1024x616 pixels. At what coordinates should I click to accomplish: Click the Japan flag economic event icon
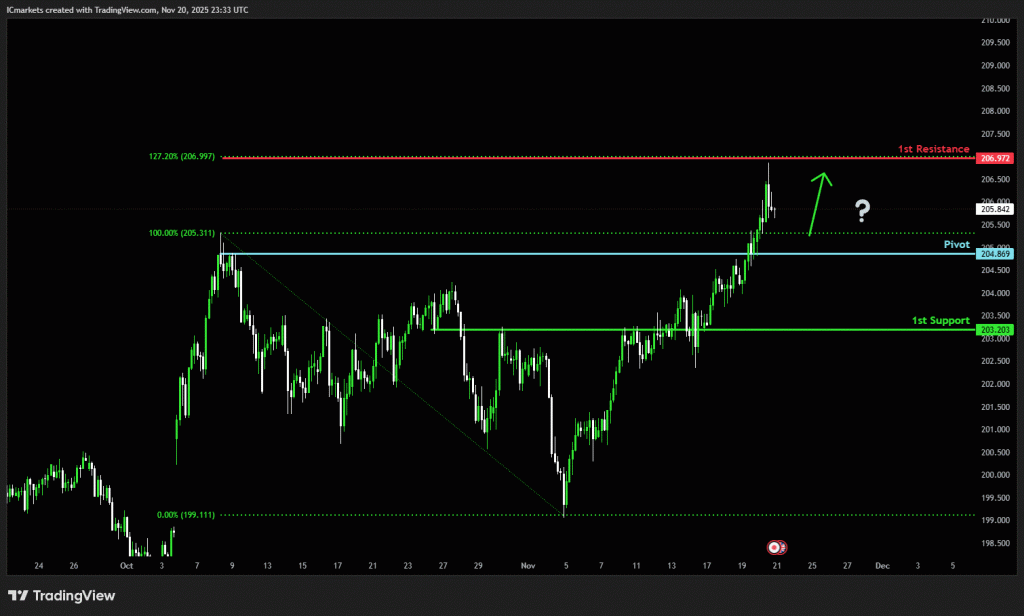tap(774, 547)
